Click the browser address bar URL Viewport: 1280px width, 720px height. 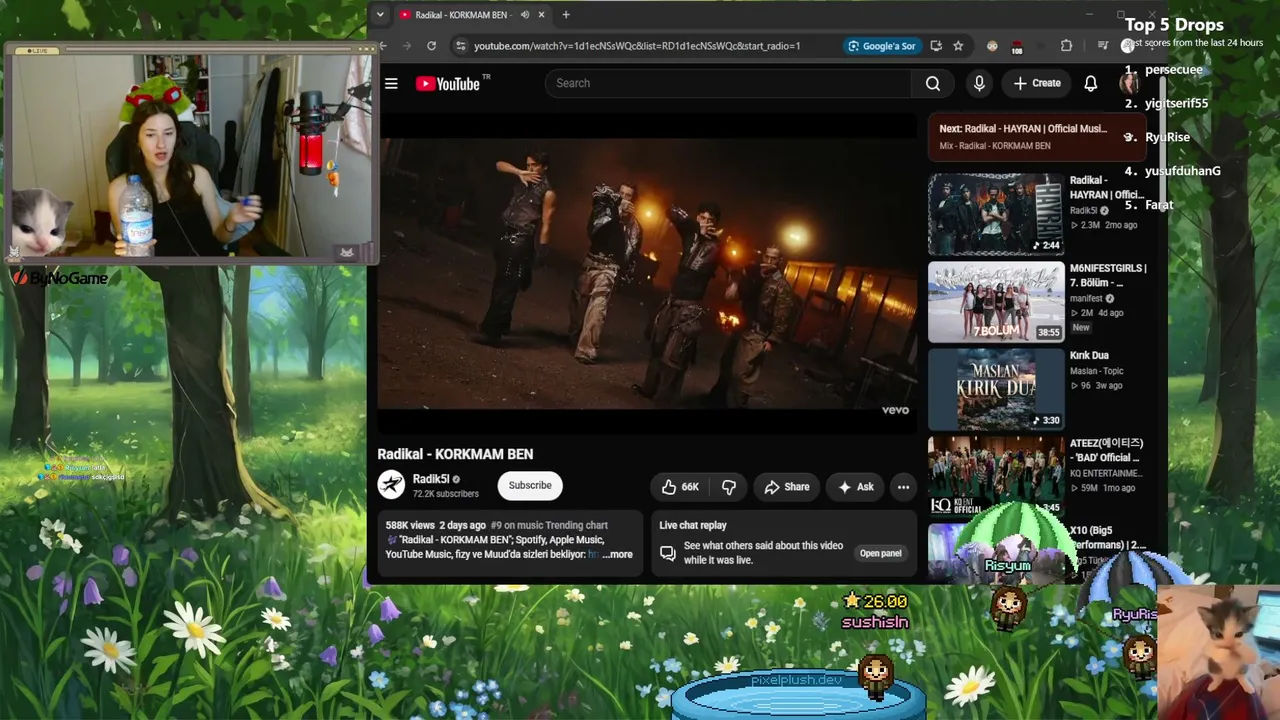pyautogui.click(x=637, y=46)
